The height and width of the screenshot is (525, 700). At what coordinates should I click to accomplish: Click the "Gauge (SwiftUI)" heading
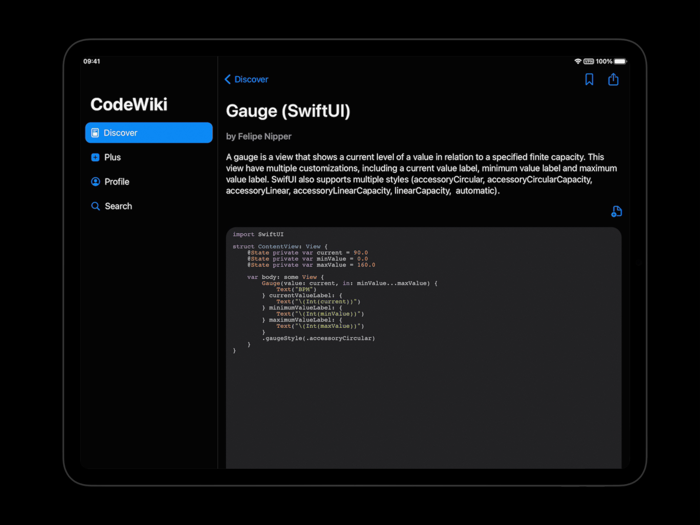288,111
